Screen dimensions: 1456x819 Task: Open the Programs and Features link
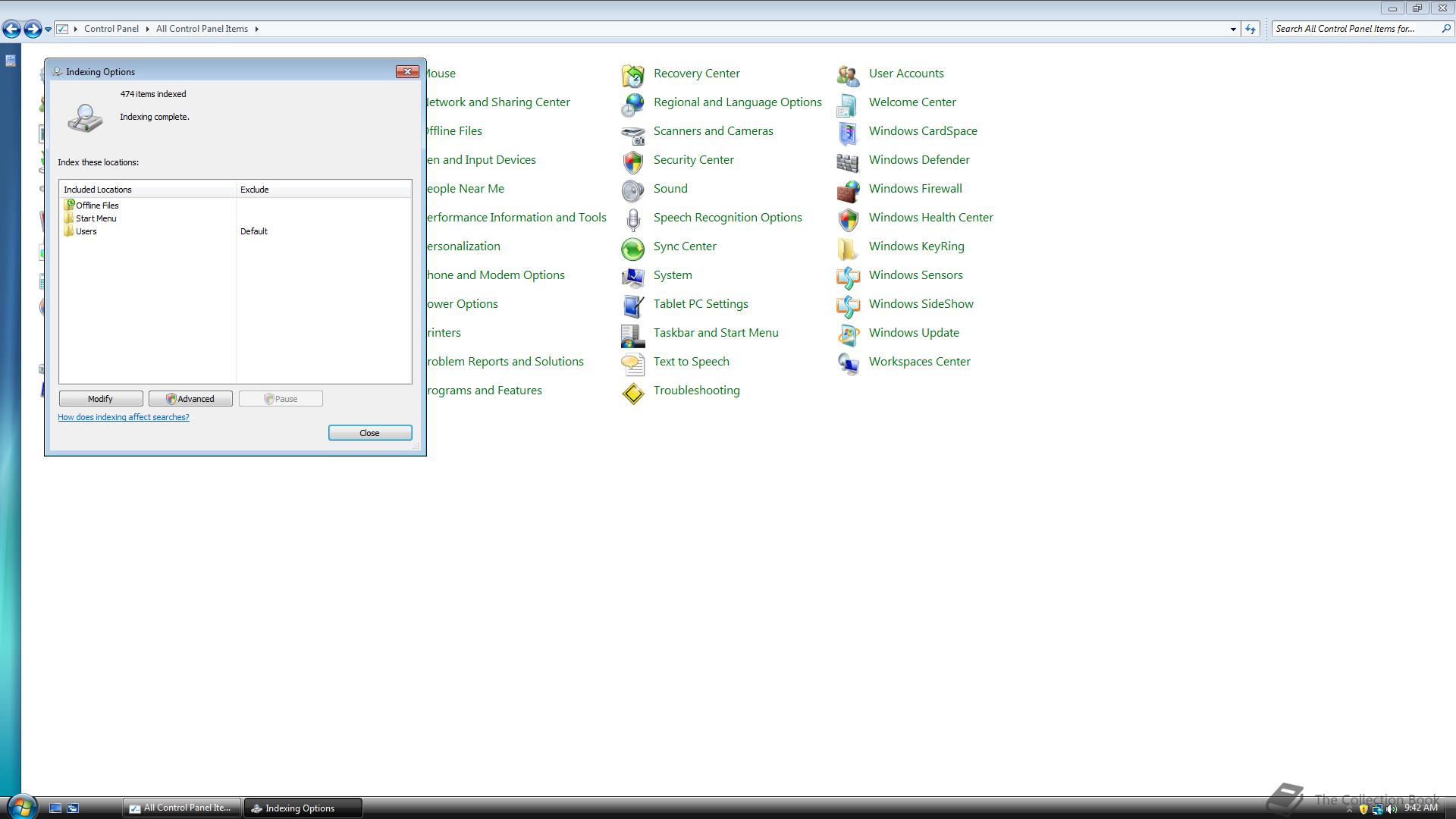483,391
